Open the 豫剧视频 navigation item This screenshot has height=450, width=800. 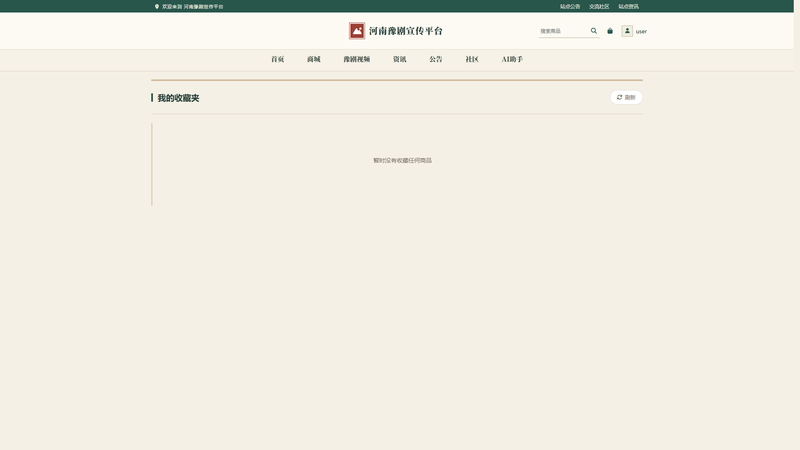tap(357, 59)
